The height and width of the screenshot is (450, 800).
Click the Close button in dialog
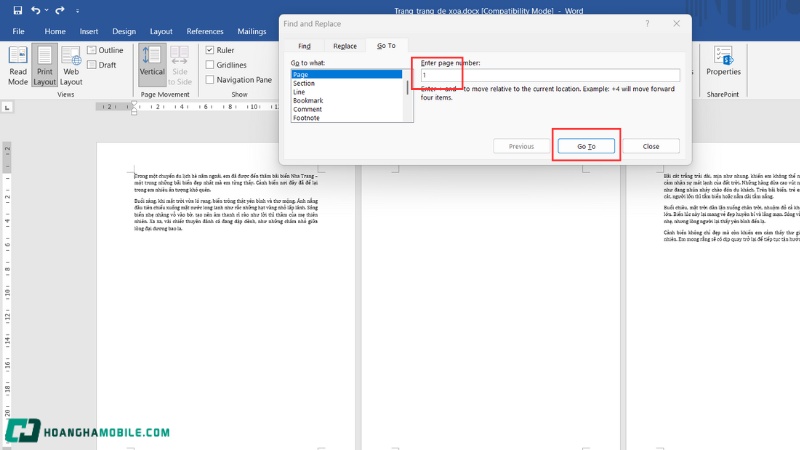pos(651,146)
